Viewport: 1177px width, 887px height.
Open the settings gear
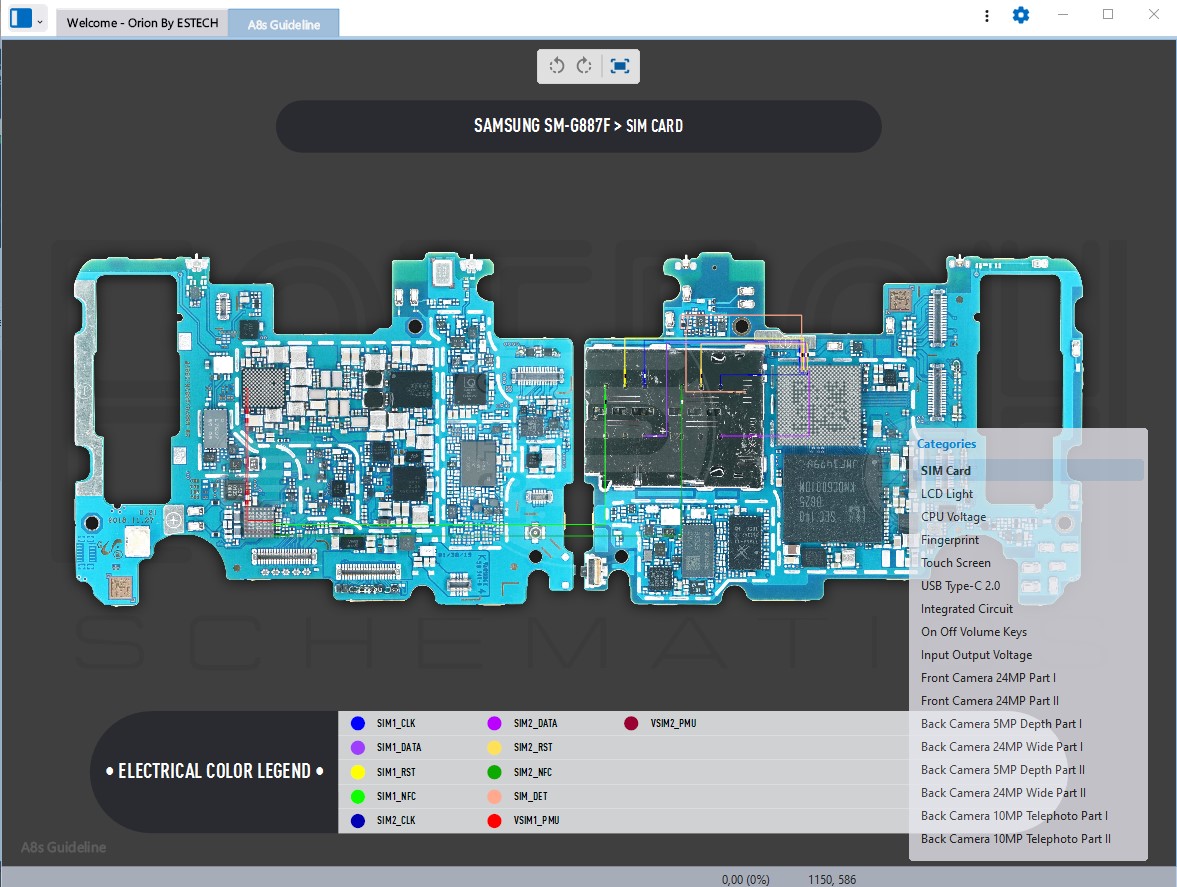point(1021,15)
